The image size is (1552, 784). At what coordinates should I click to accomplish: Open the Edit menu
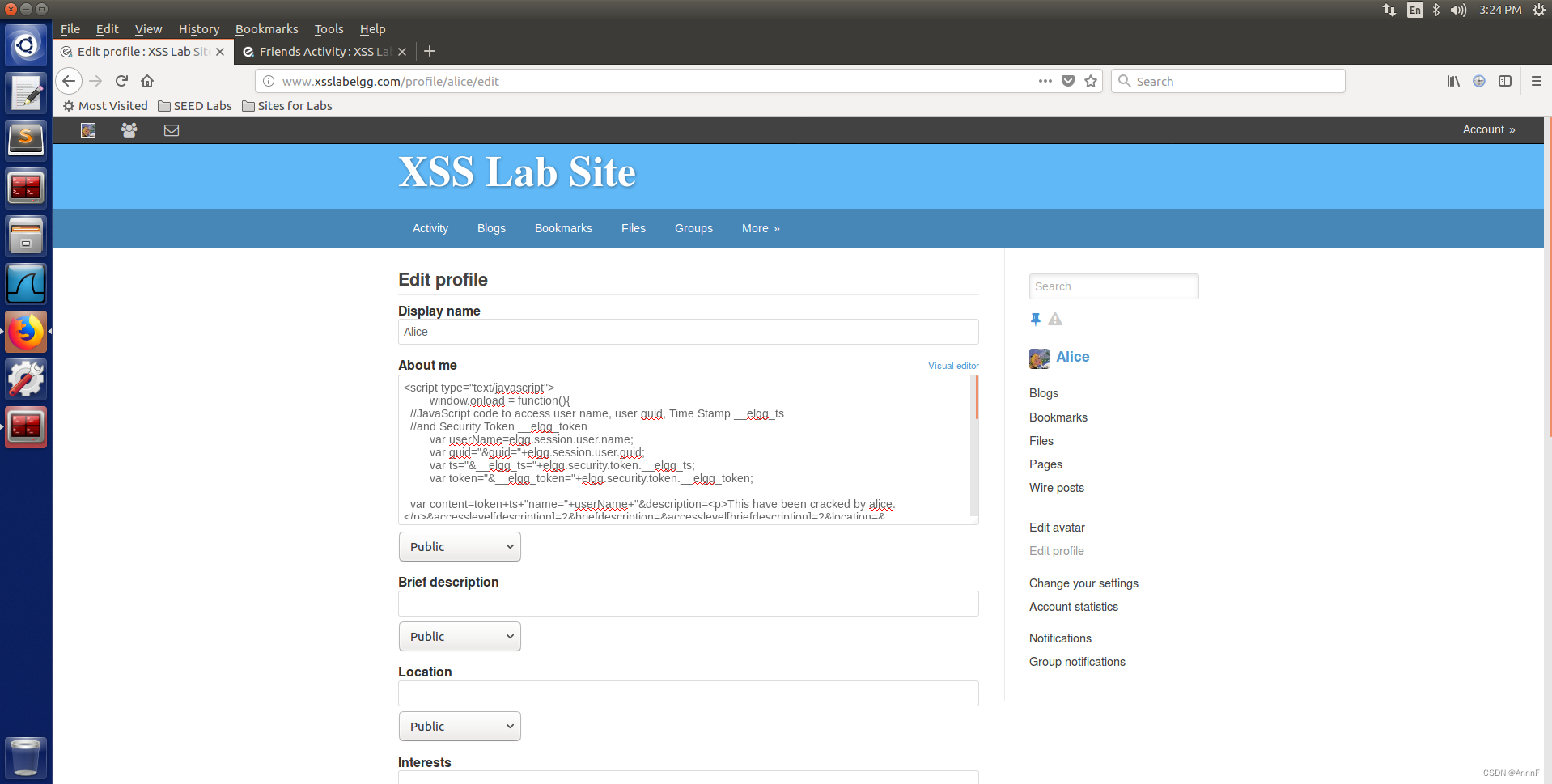click(x=107, y=29)
